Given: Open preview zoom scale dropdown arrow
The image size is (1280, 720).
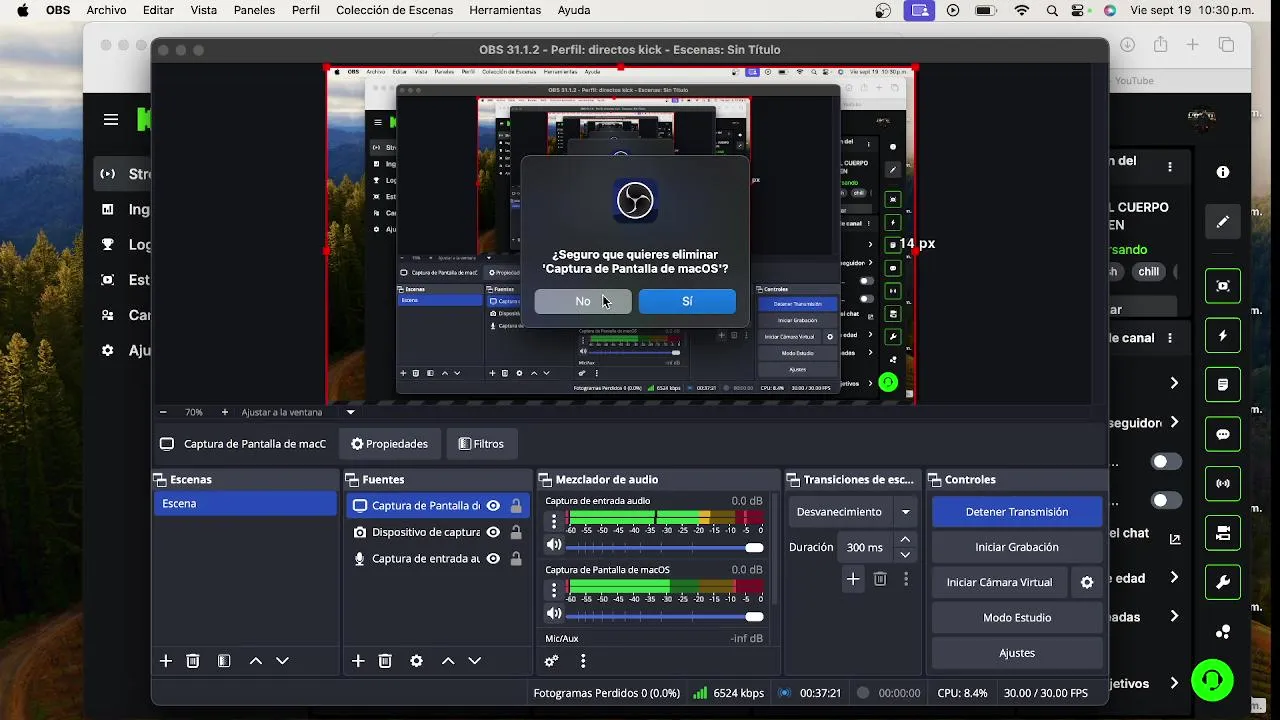Looking at the screenshot, I should tap(350, 412).
